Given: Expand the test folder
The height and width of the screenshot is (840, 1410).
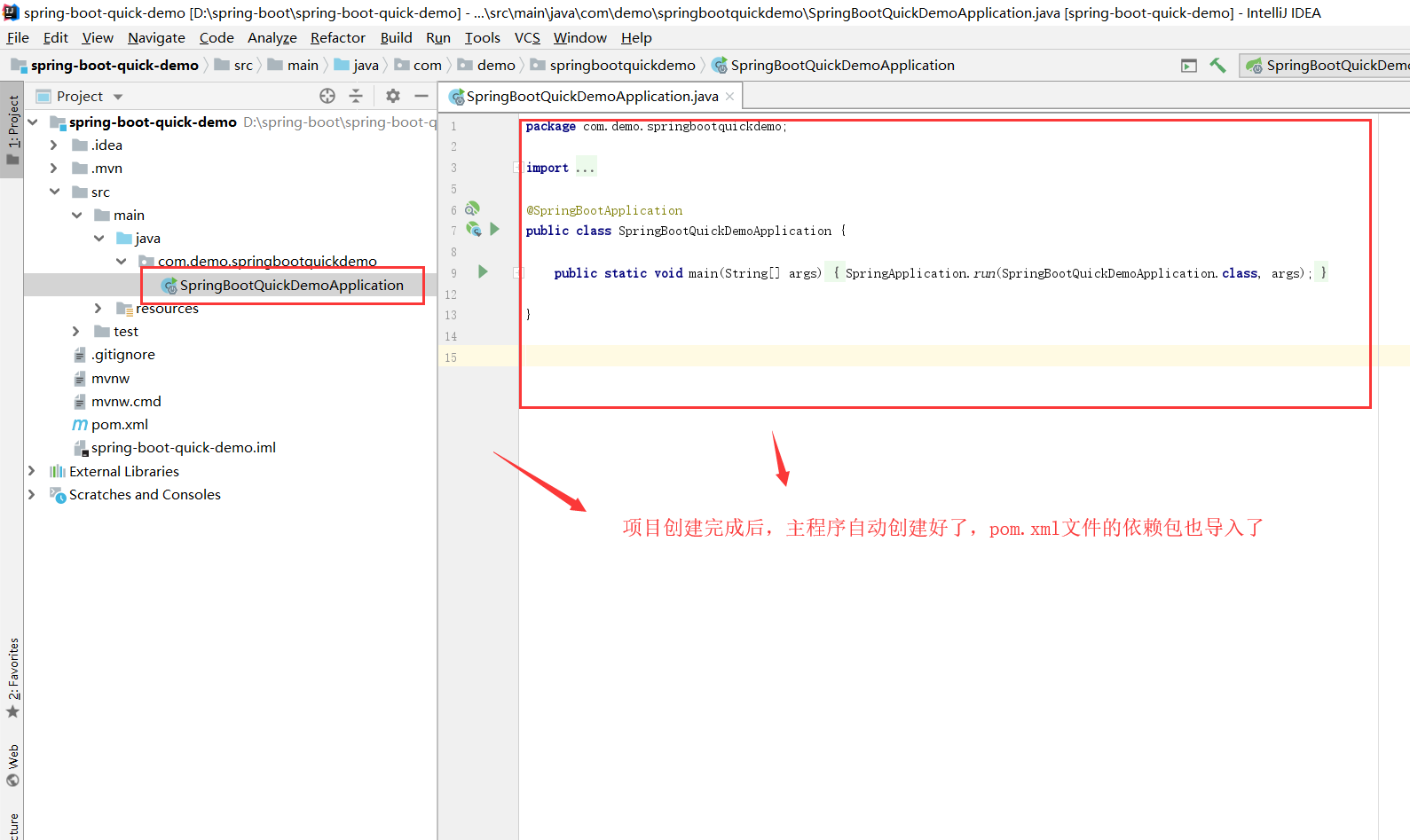Looking at the screenshot, I should point(76,331).
